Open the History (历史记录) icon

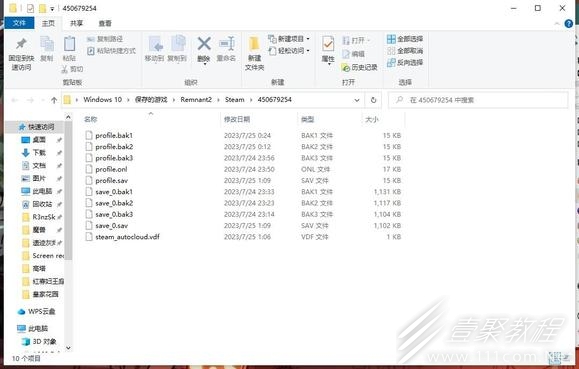click(x=346, y=68)
